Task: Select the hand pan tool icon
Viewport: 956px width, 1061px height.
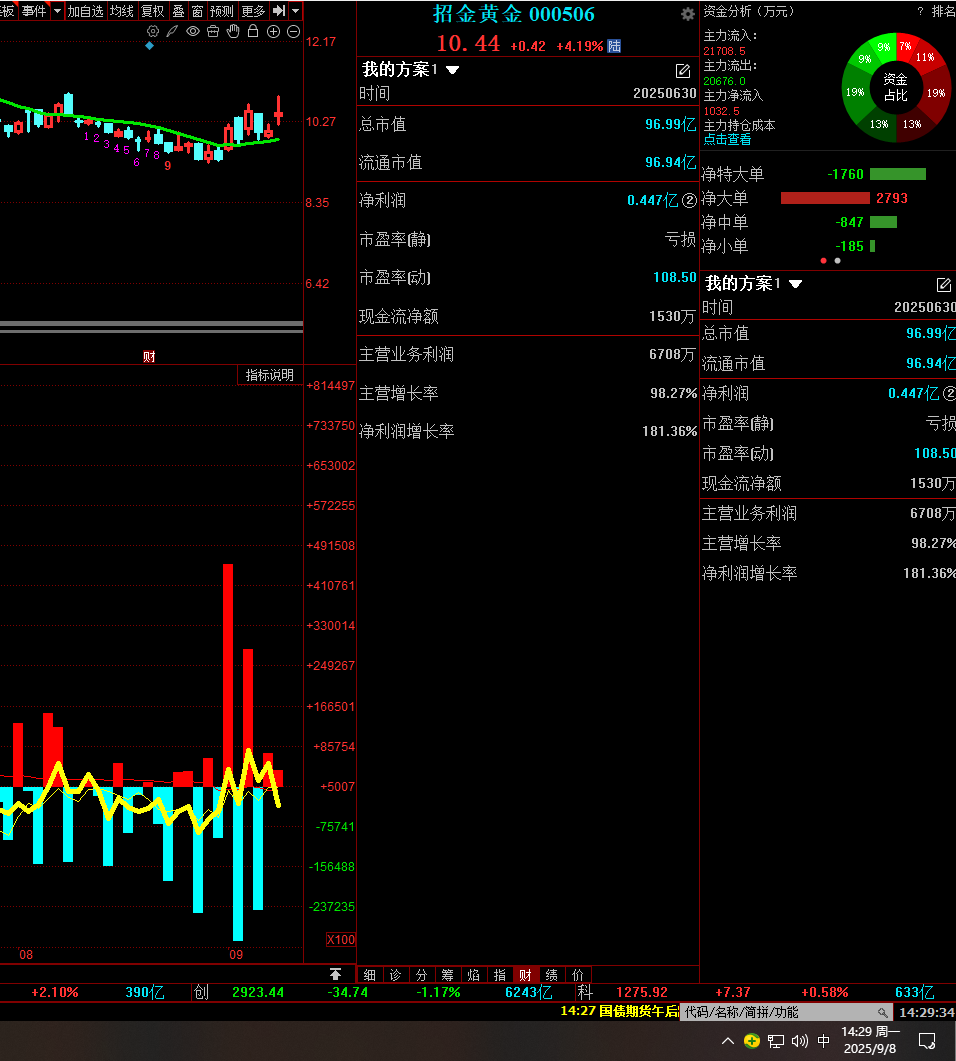Action: [233, 31]
